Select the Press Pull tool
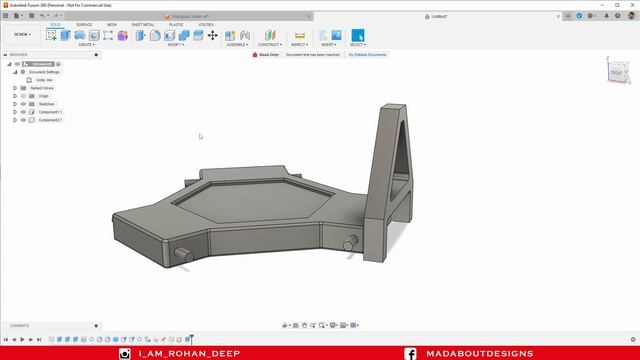Viewport: 640px width, 360px height. click(x=140, y=36)
